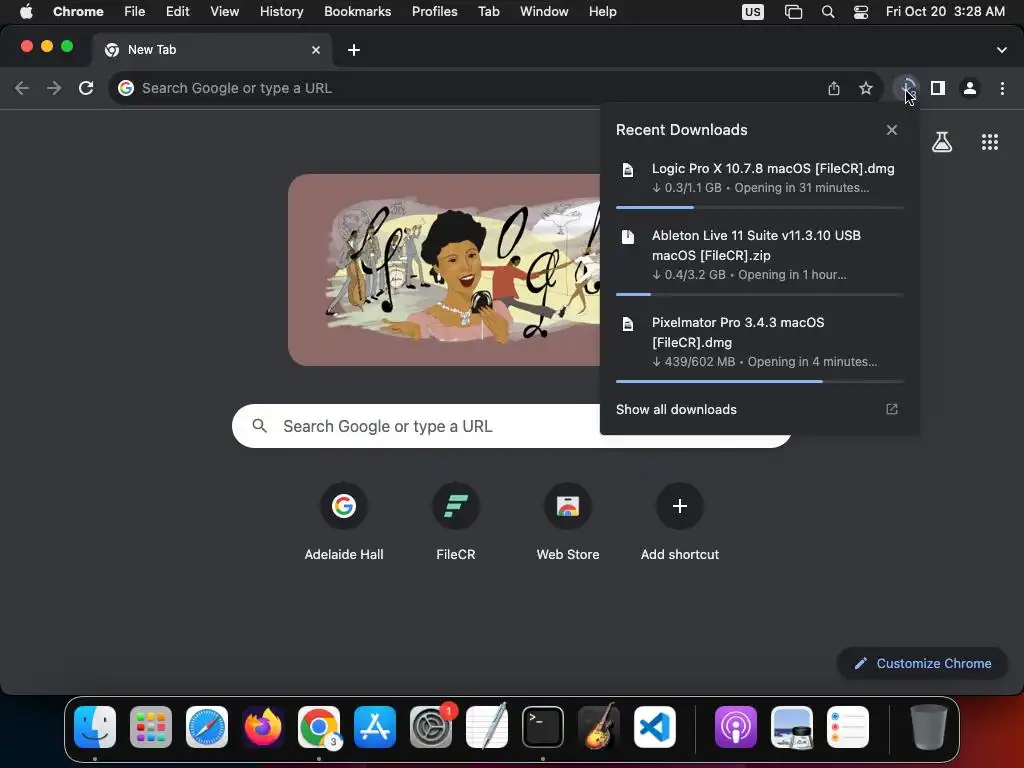Open Visual Studio Code from the Dock
Viewport: 1024px width, 768px height.
pos(654,727)
